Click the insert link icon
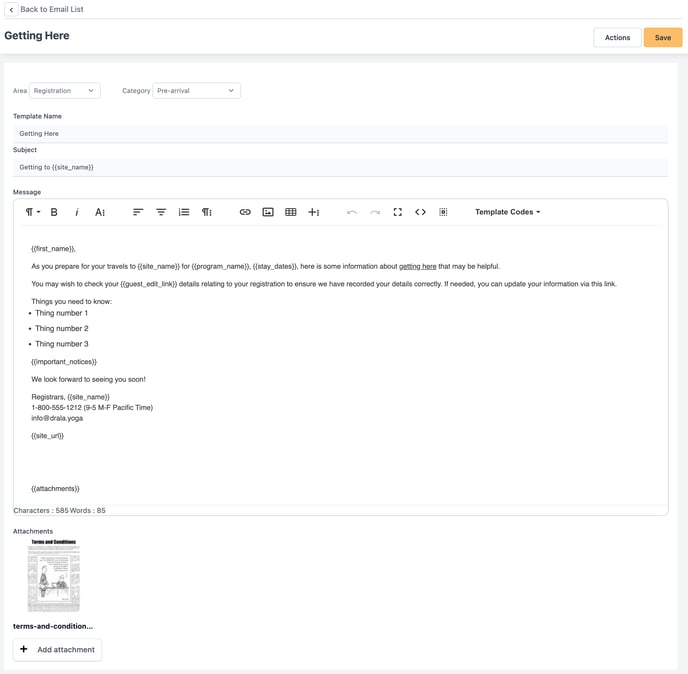 tap(245, 212)
